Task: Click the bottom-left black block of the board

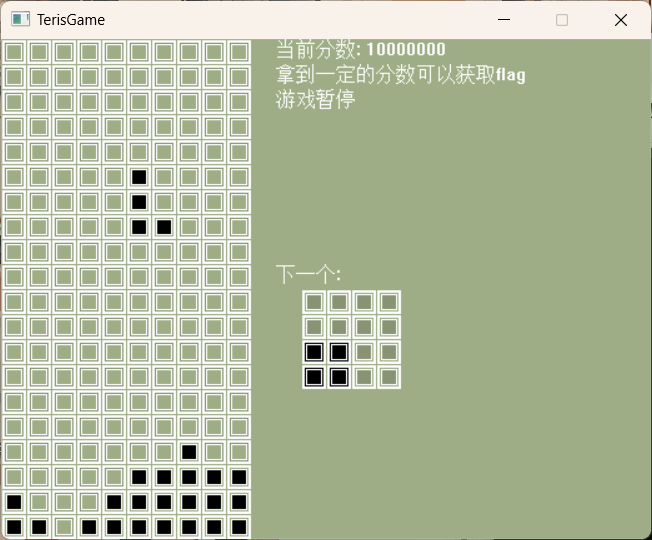Action: coord(14,527)
